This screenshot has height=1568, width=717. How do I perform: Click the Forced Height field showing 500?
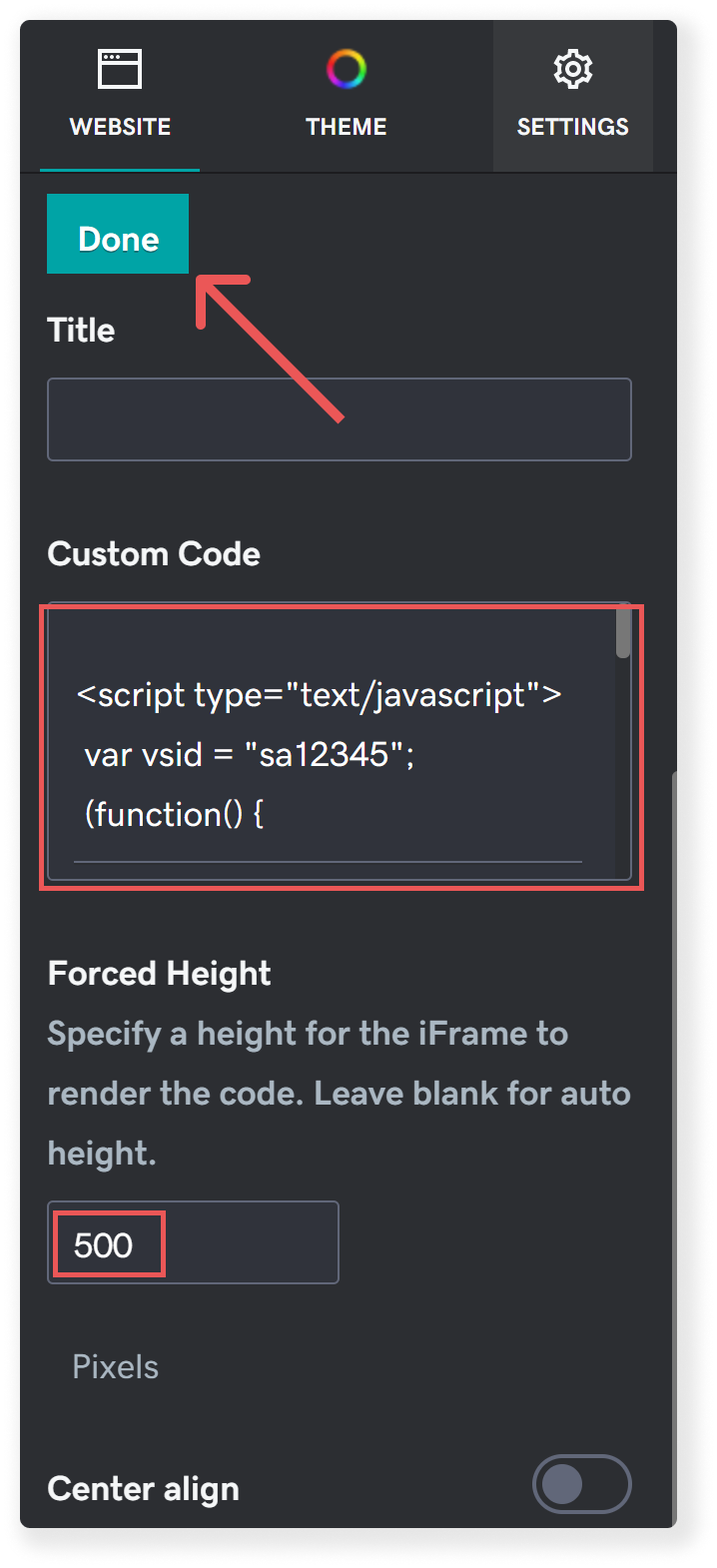pyautogui.click(x=193, y=1242)
